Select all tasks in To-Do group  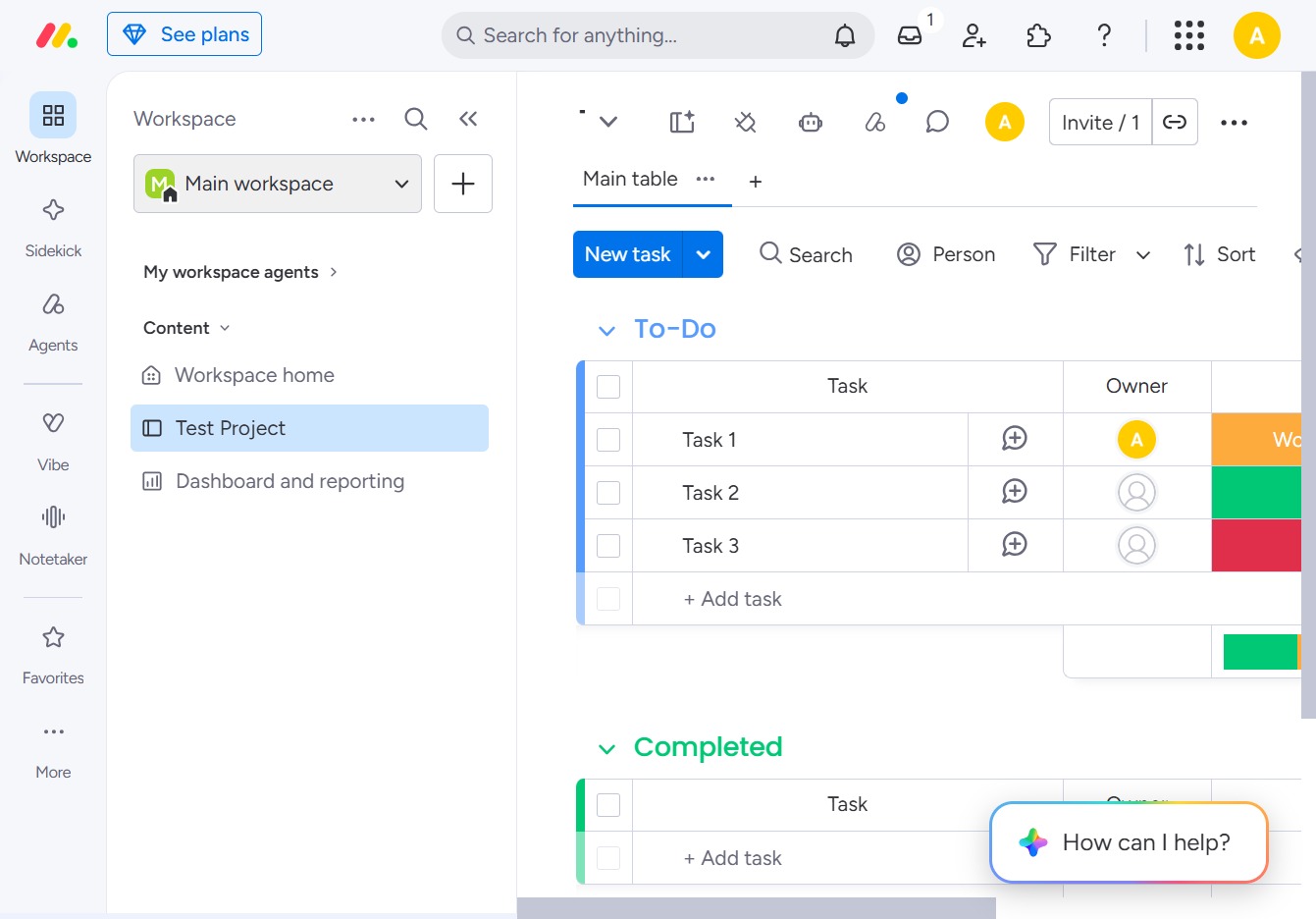(608, 387)
